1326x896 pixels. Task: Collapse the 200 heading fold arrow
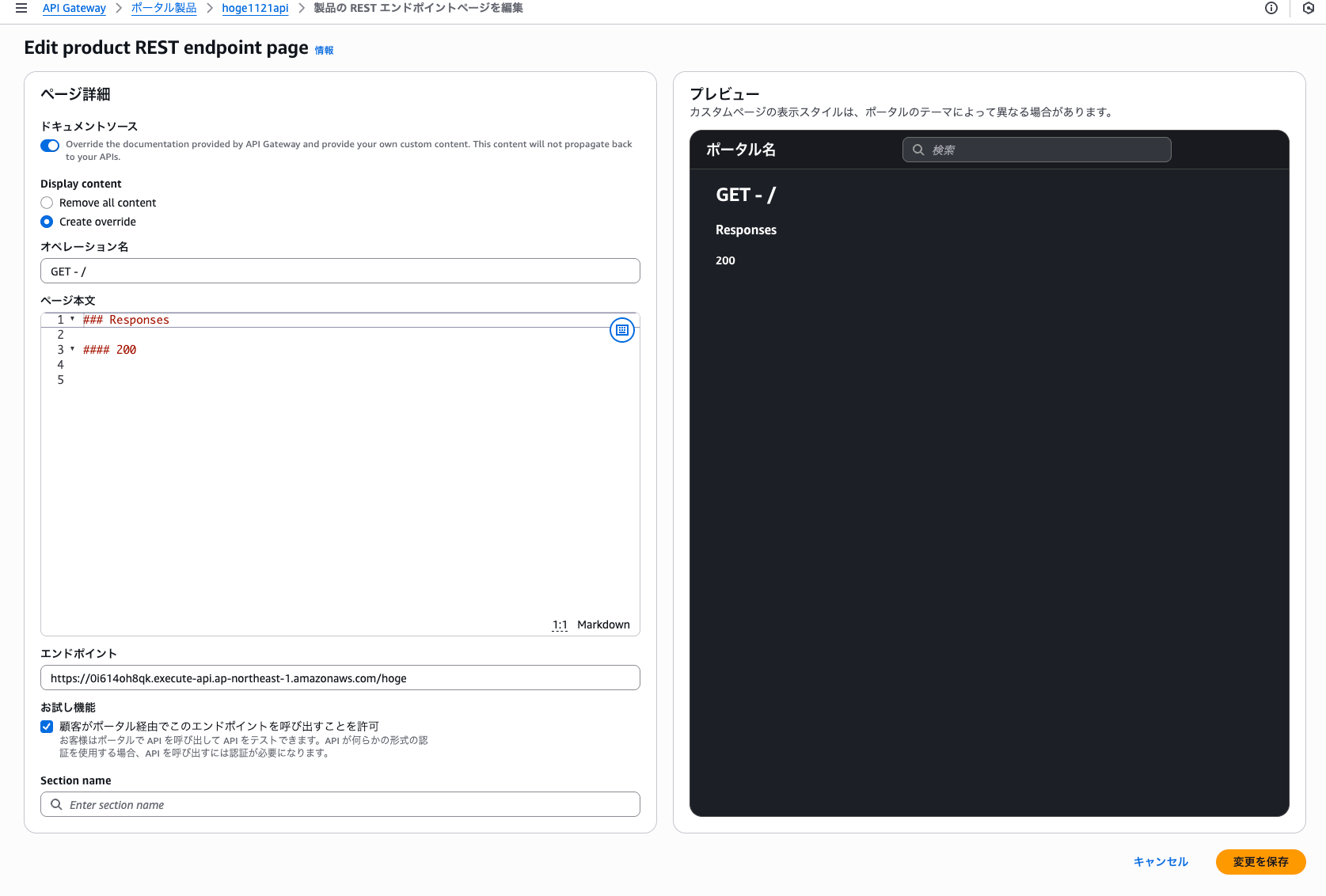(73, 349)
